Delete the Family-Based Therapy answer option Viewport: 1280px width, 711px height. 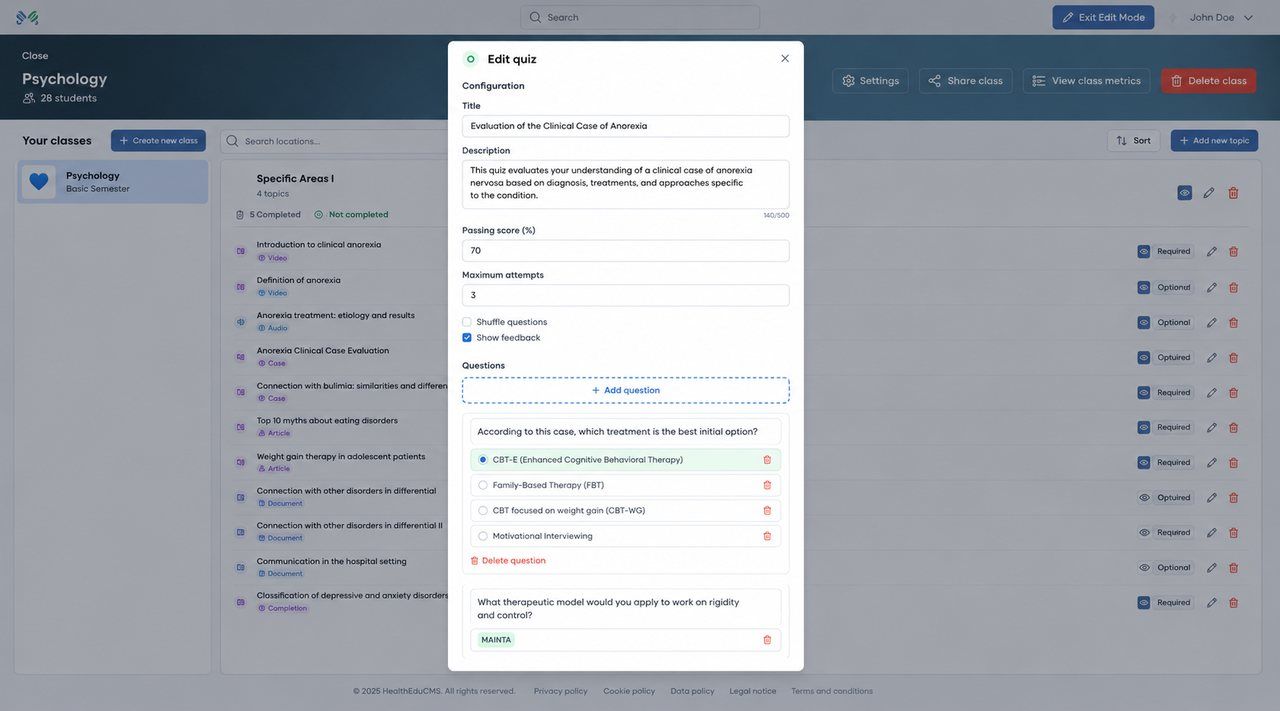(767, 485)
